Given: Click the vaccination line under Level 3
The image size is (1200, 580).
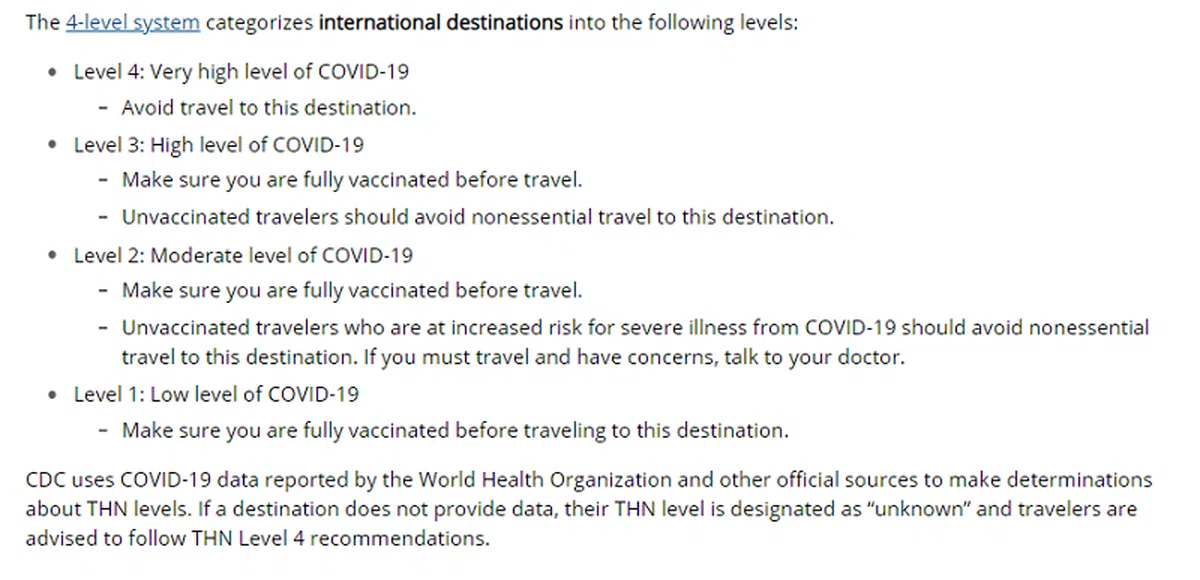Looking at the screenshot, I should (351, 180).
